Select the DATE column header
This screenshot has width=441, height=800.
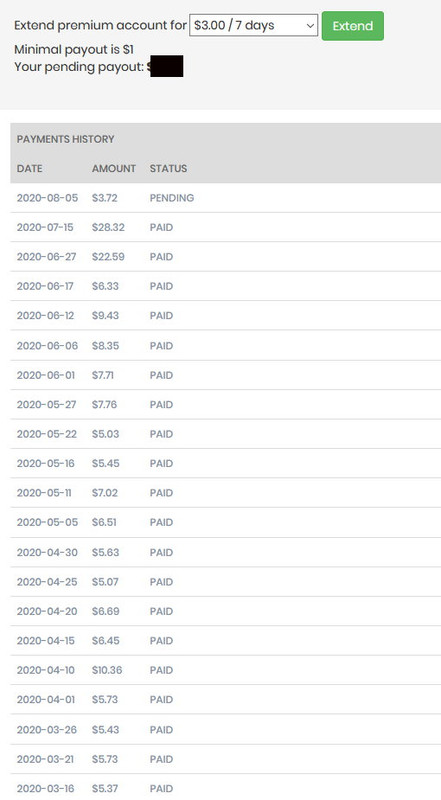(30, 168)
